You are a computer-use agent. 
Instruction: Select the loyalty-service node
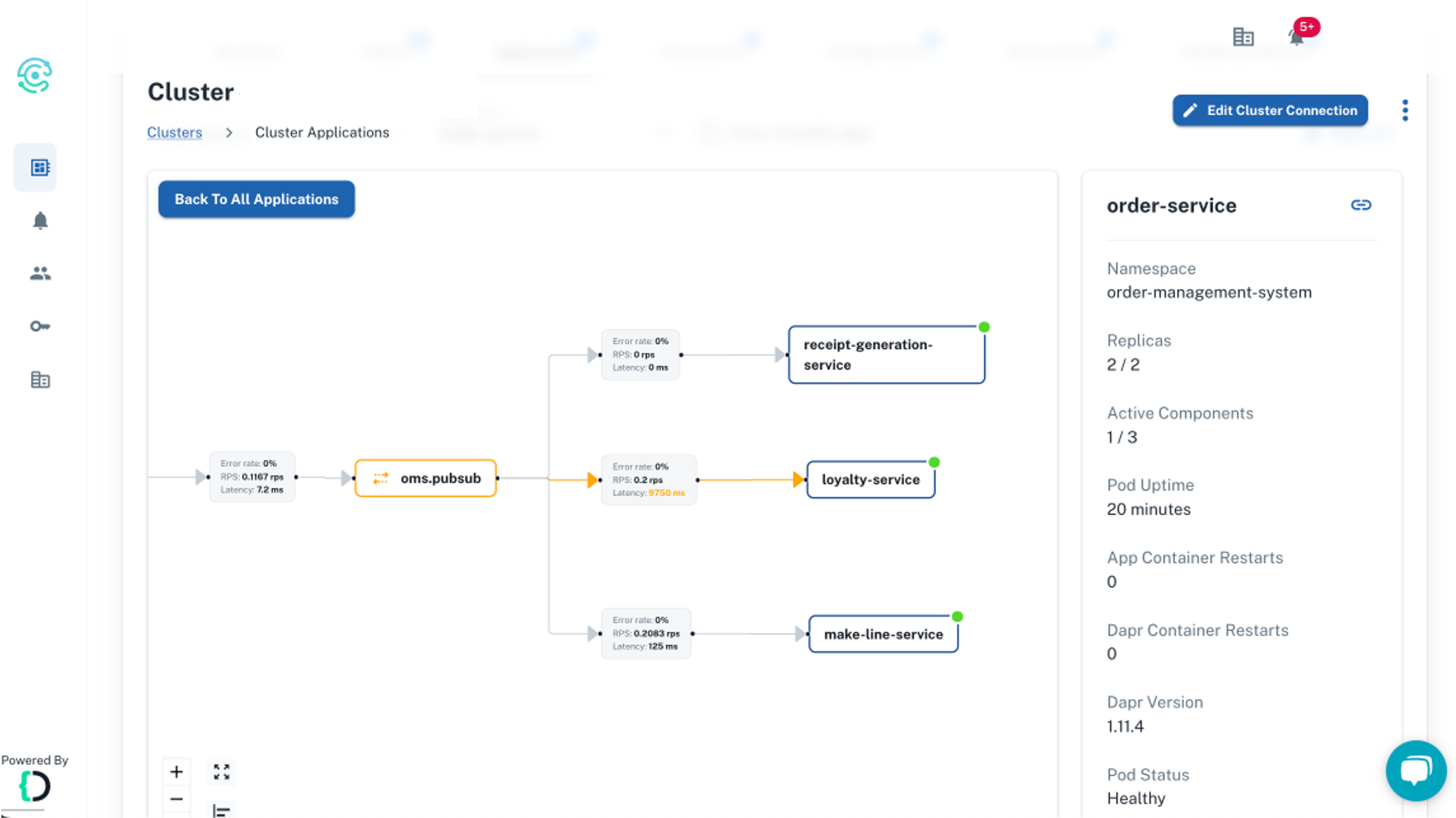click(x=870, y=480)
